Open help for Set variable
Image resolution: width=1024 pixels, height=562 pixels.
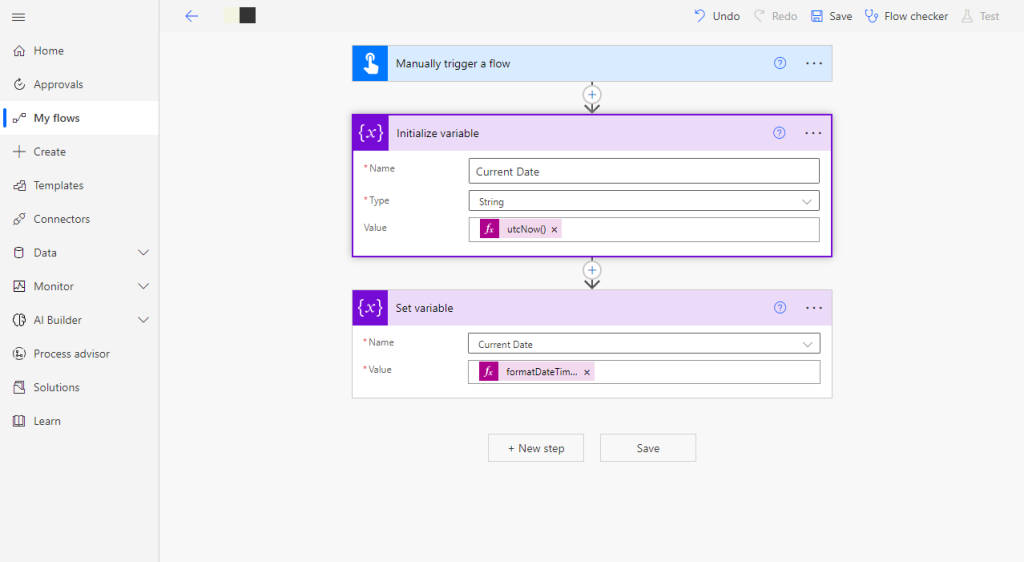point(780,308)
